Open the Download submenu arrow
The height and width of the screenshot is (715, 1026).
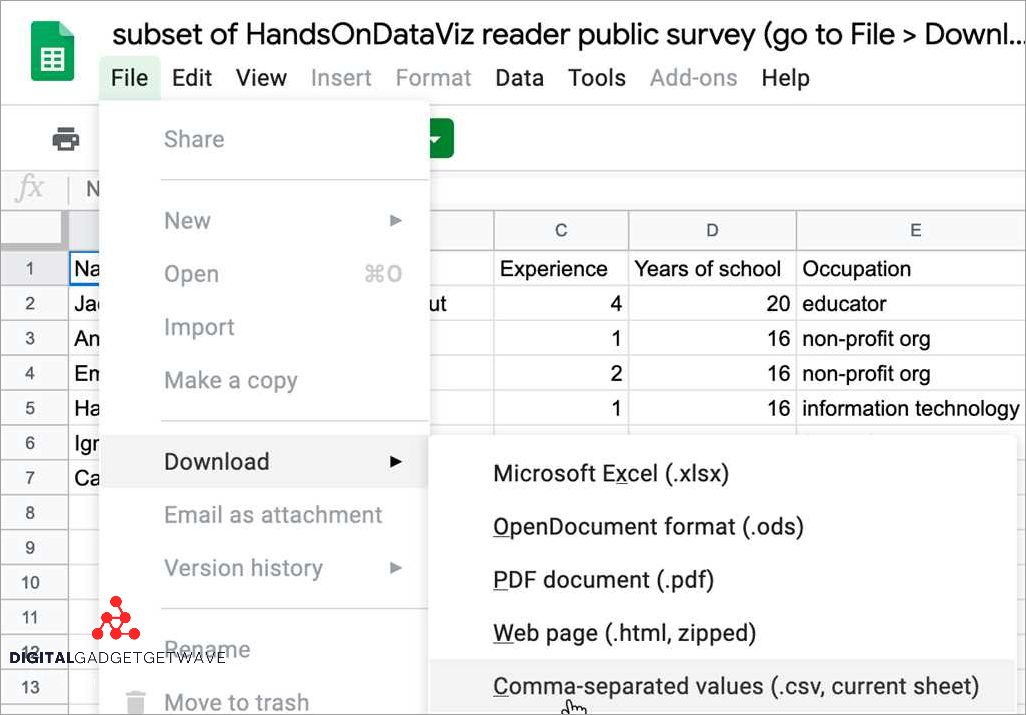pos(394,462)
